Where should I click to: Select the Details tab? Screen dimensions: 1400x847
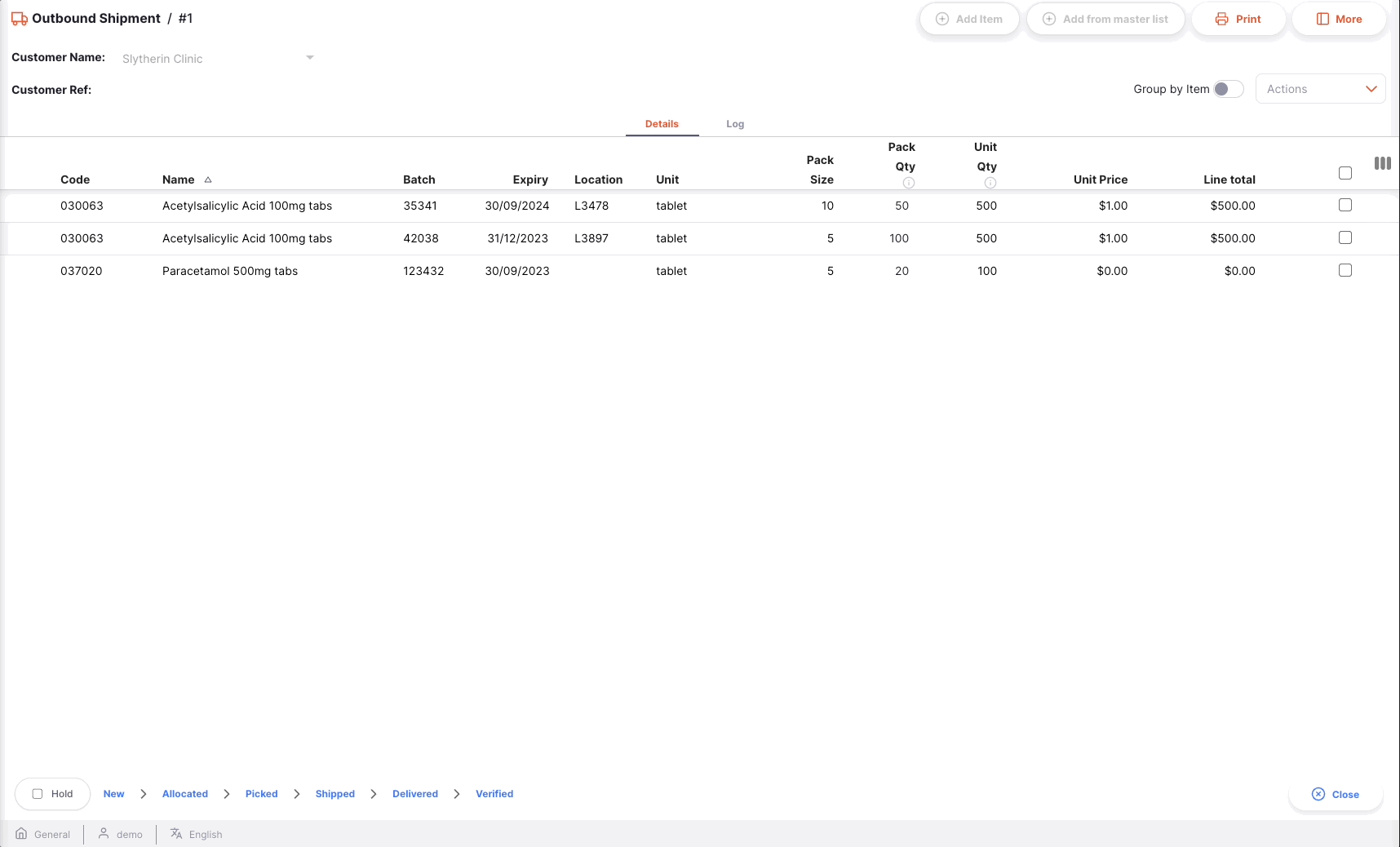click(x=662, y=124)
